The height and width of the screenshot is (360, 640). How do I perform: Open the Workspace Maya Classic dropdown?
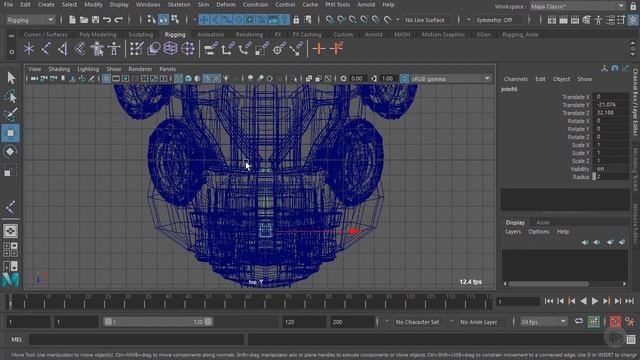[x=577, y=6]
